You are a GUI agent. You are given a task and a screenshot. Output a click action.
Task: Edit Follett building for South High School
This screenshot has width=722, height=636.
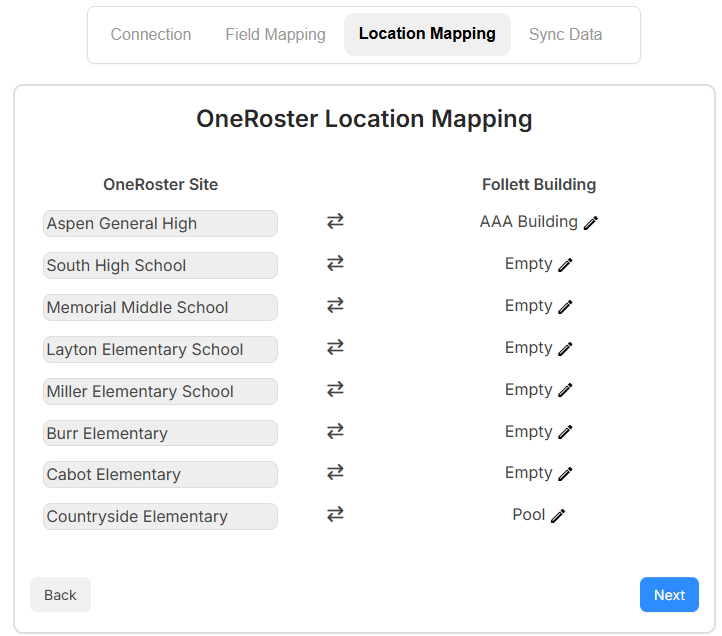click(565, 265)
